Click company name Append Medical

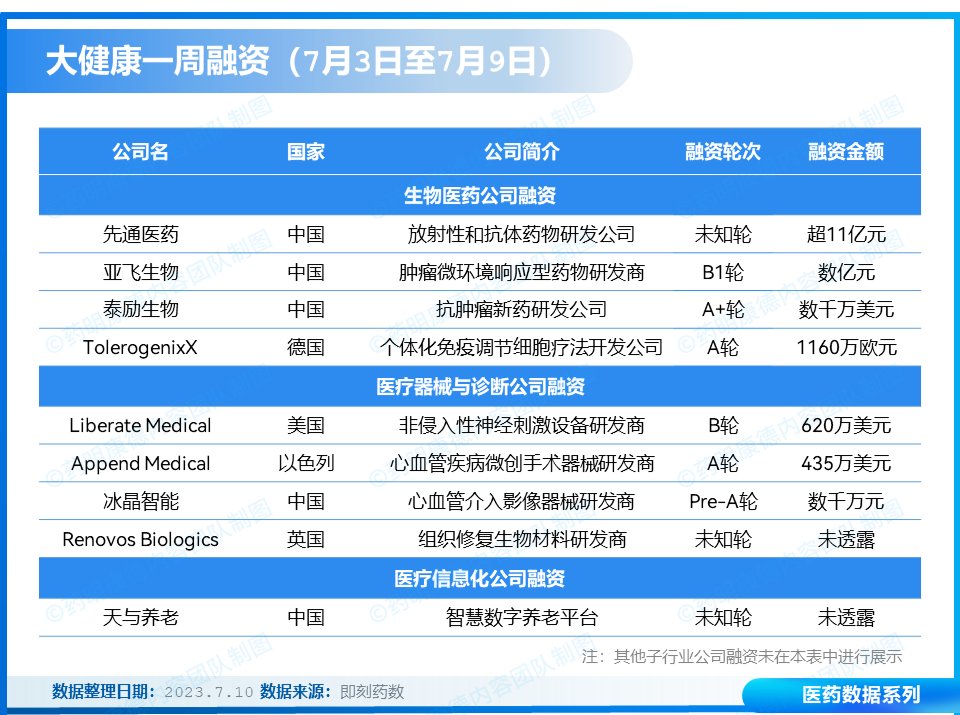coord(140,463)
